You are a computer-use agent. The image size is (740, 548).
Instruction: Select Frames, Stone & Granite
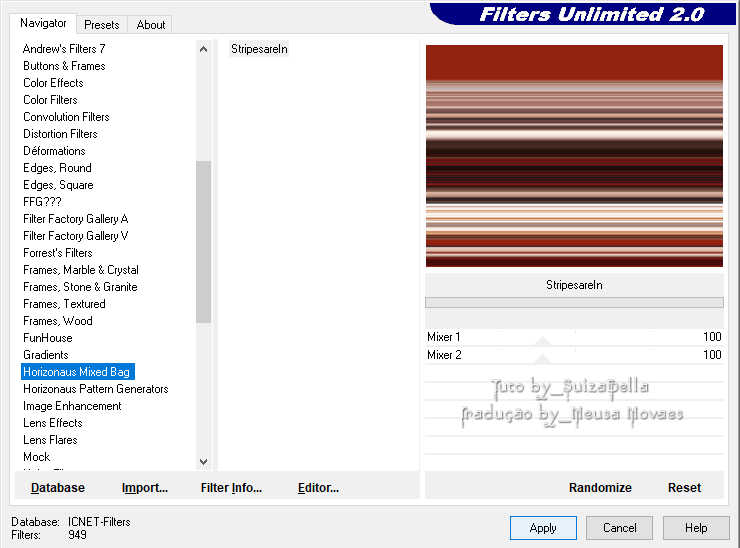[80, 287]
